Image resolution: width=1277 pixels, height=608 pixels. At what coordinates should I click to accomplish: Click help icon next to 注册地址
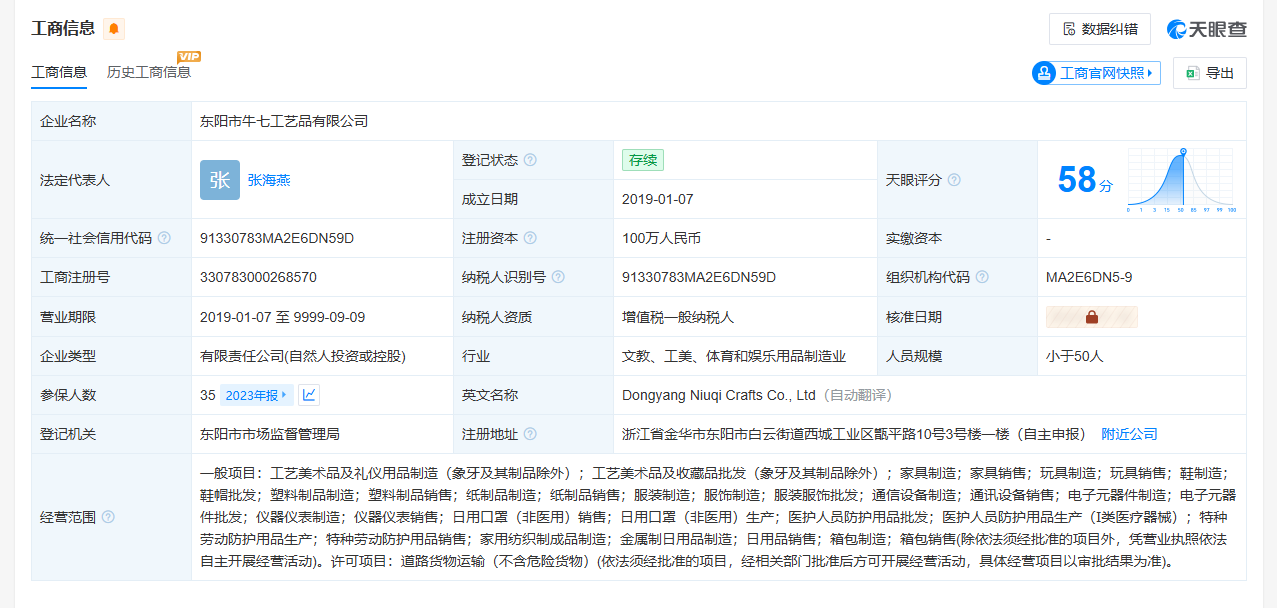coord(530,434)
